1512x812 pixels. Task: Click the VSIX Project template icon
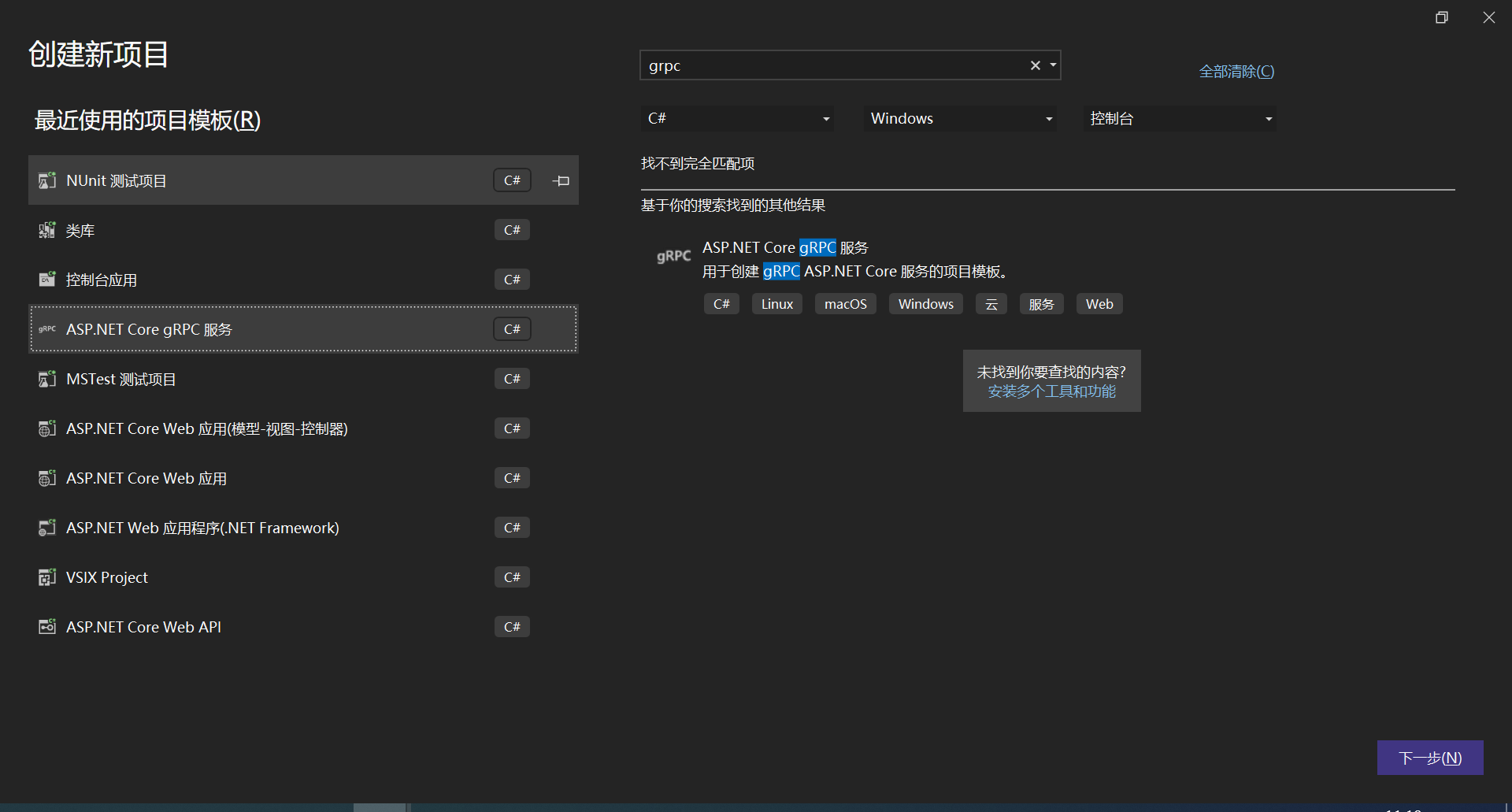click(47, 577)
